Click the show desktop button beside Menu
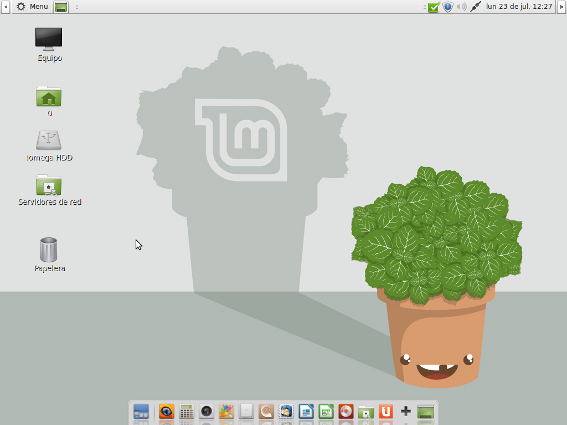This screenshot has width=567, height=425. [61, 7]
